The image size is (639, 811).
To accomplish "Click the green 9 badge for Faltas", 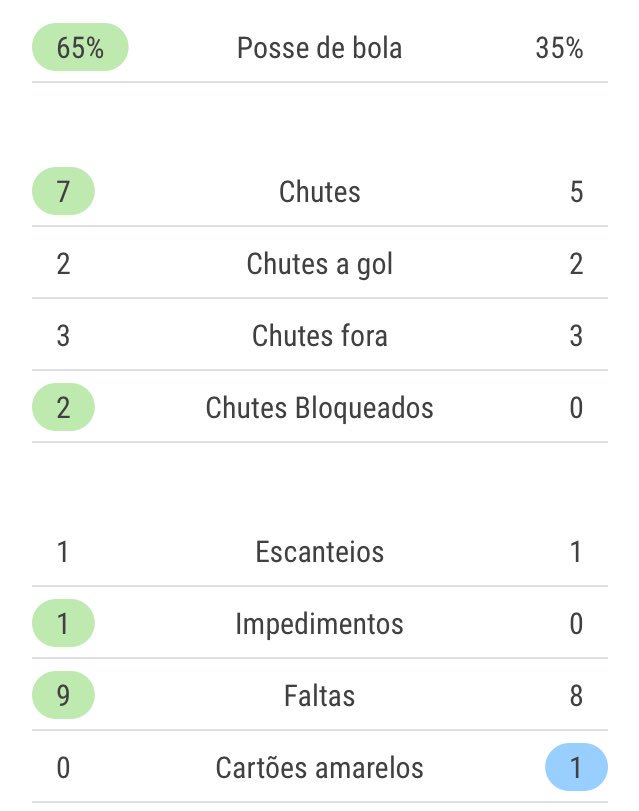I will (x=63, y=696).
